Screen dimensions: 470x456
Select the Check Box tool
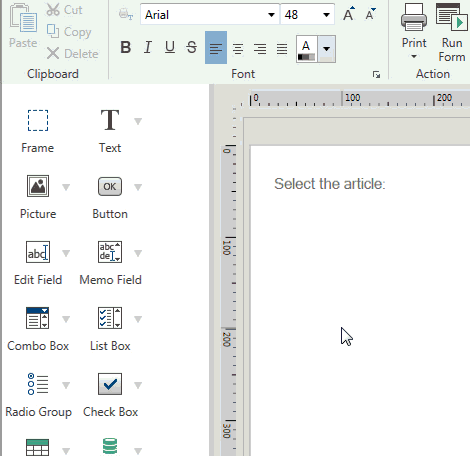110,384
